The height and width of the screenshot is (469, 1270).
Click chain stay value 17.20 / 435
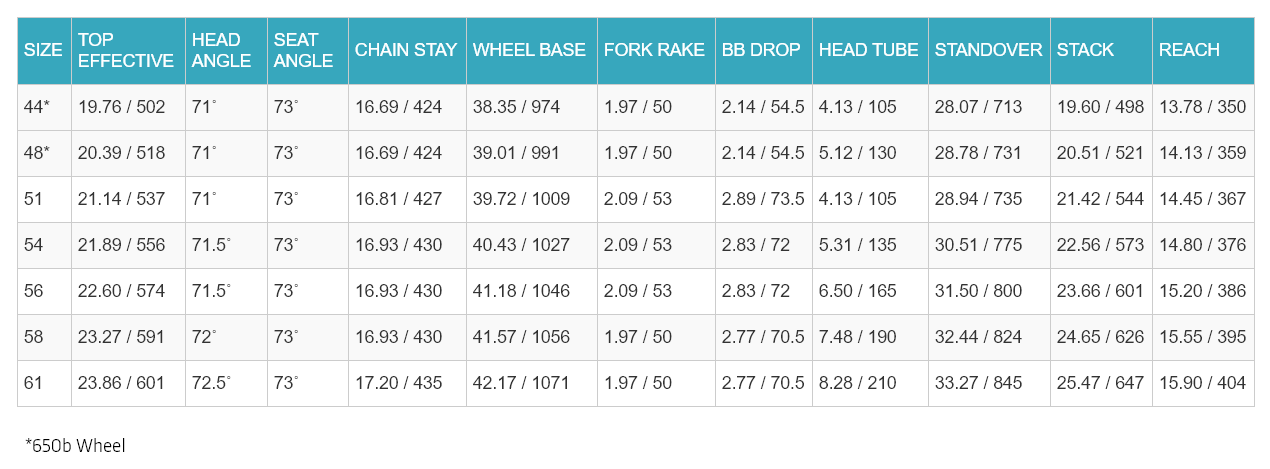click(398, 383)
